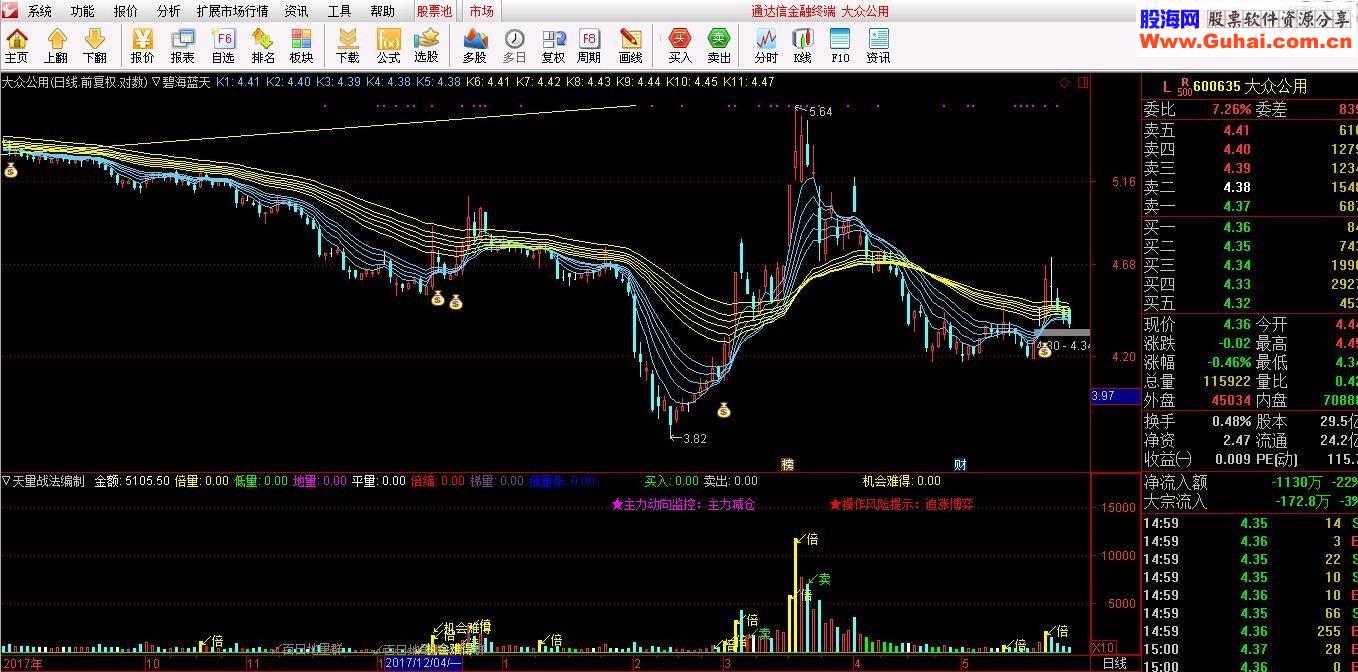Open the 排名 ranking icon

[x=263, y=45]
